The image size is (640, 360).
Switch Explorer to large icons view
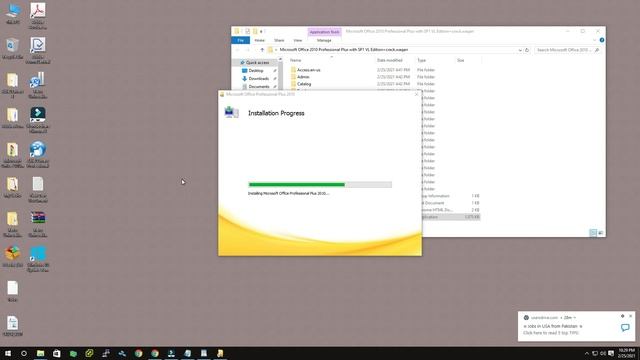coord(600,233)
